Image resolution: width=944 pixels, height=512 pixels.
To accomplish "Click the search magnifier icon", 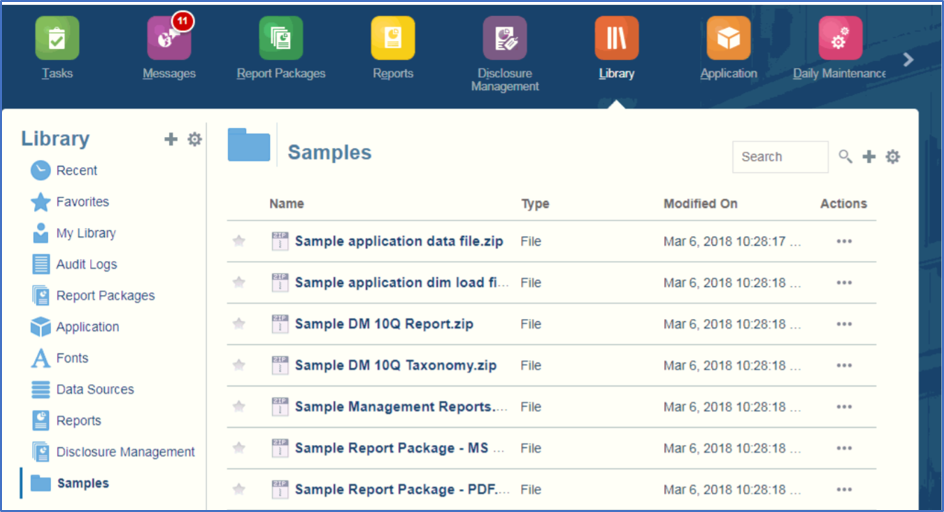I will [x=846, y=157].
